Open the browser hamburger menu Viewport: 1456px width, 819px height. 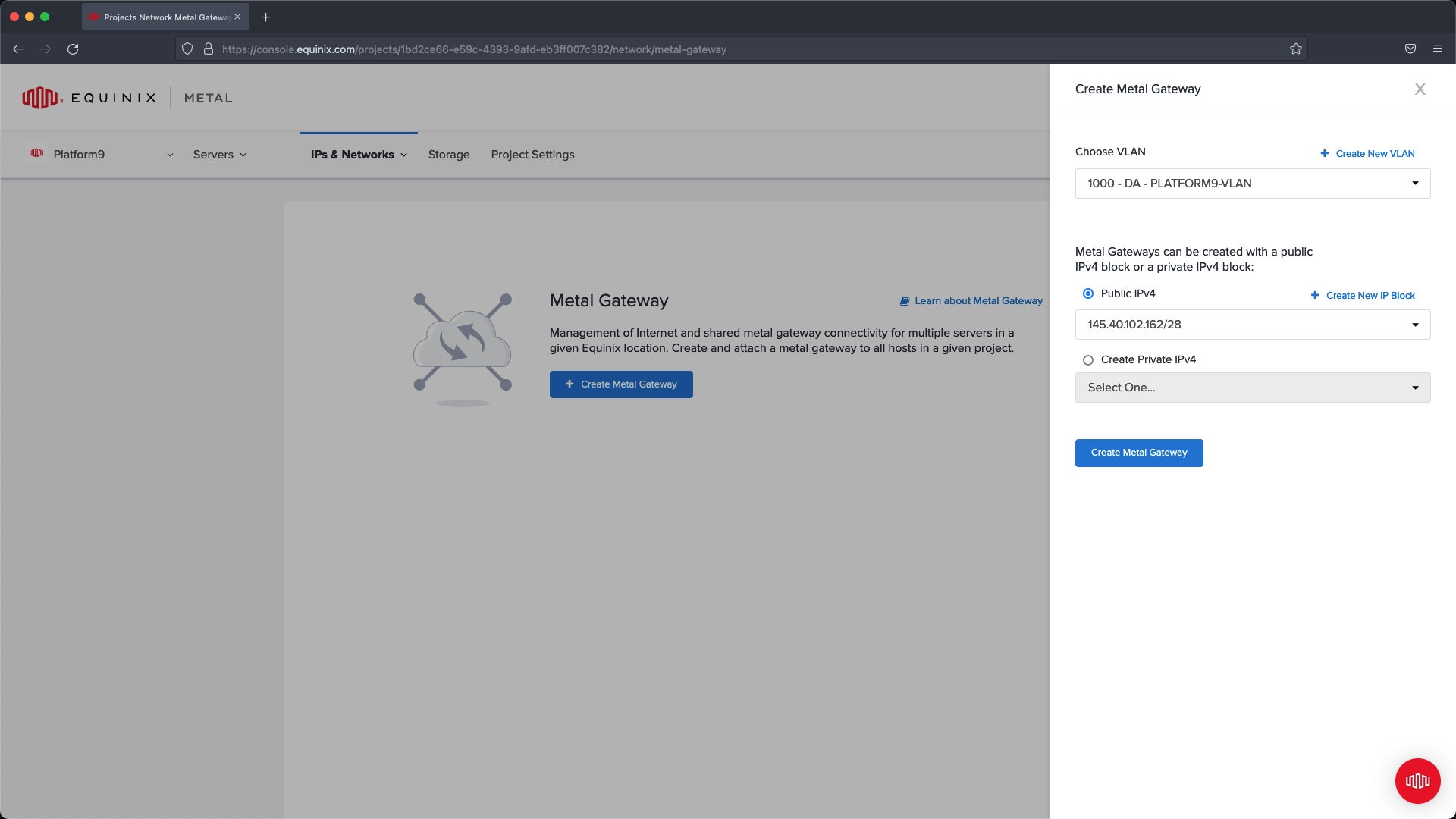tap(1437, 49)
